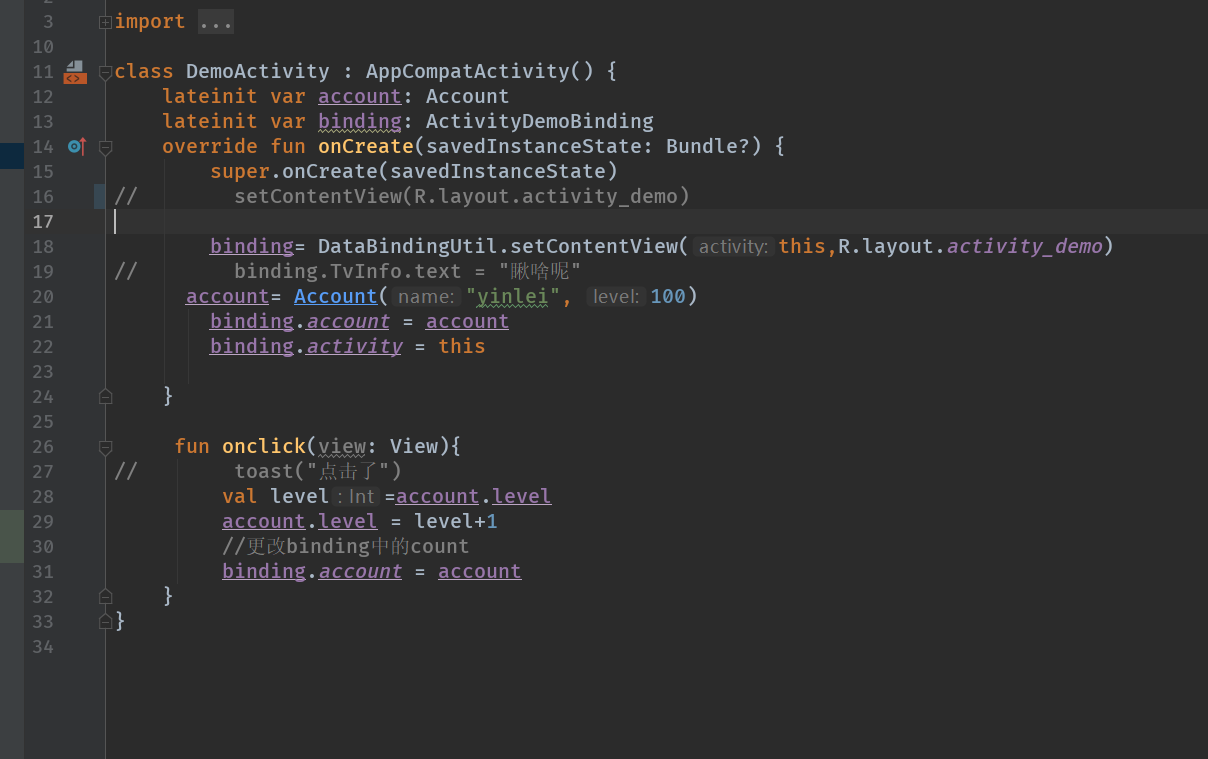Screen dimensions: 1208x759
Task: Click the underlined binding variable on line 18
Action: pyautogui.click(x=251, y=246)
